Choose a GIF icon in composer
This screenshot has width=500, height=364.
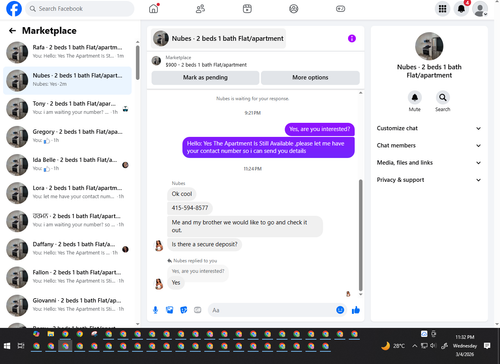coord(198,310)
